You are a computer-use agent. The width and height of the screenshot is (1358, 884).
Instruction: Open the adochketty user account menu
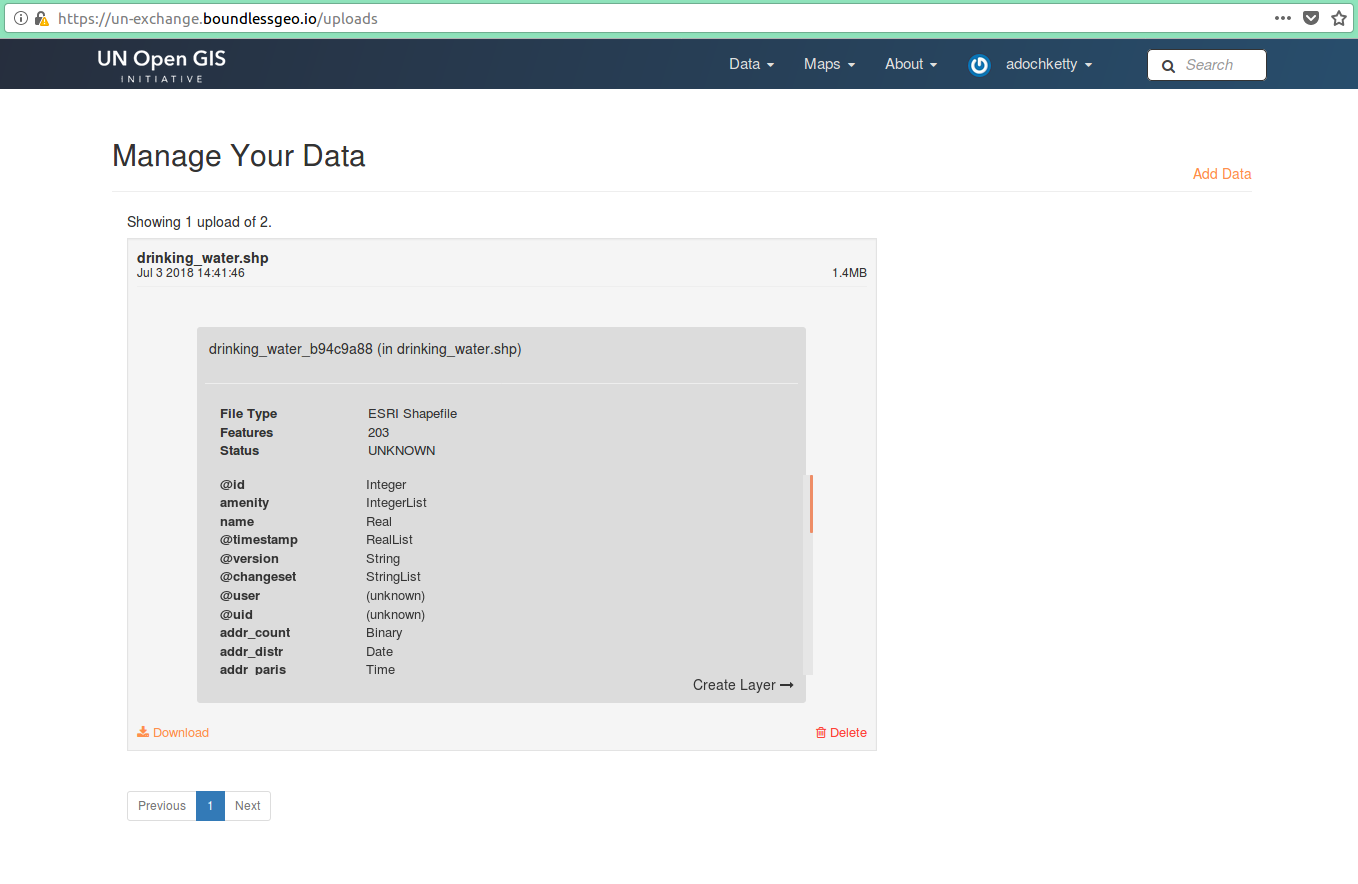point(1048,64)
